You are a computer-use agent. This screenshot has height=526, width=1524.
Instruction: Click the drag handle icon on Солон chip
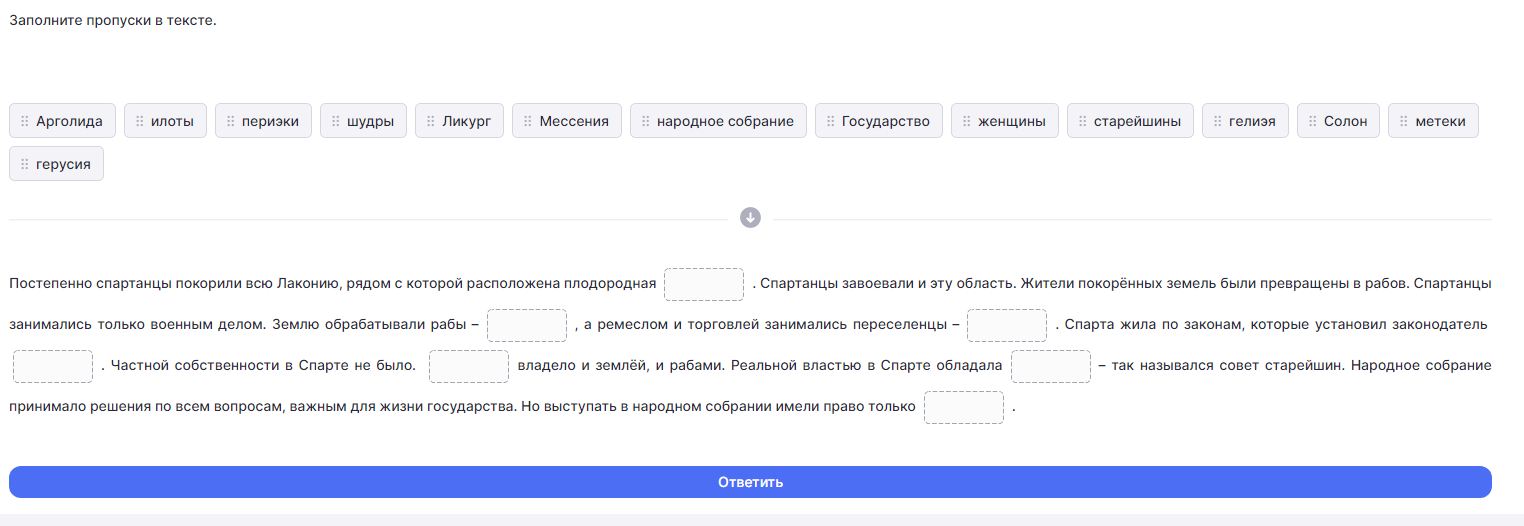coord(1313,121)
